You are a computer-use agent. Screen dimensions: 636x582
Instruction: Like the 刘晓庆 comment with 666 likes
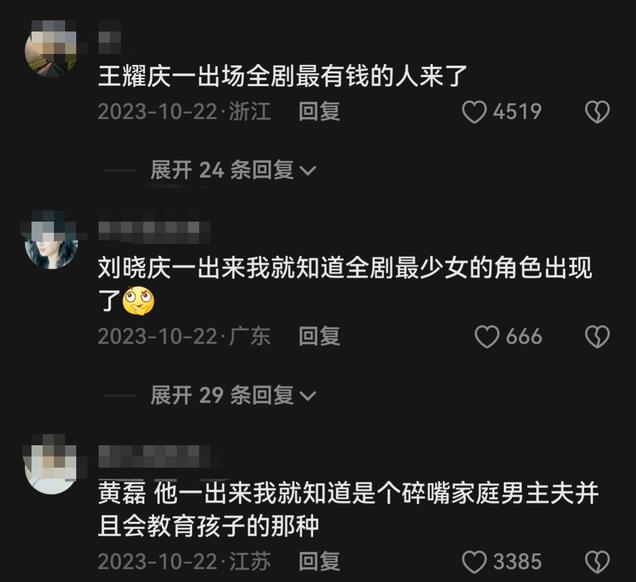pyautogui.click(x=487, y=337)
